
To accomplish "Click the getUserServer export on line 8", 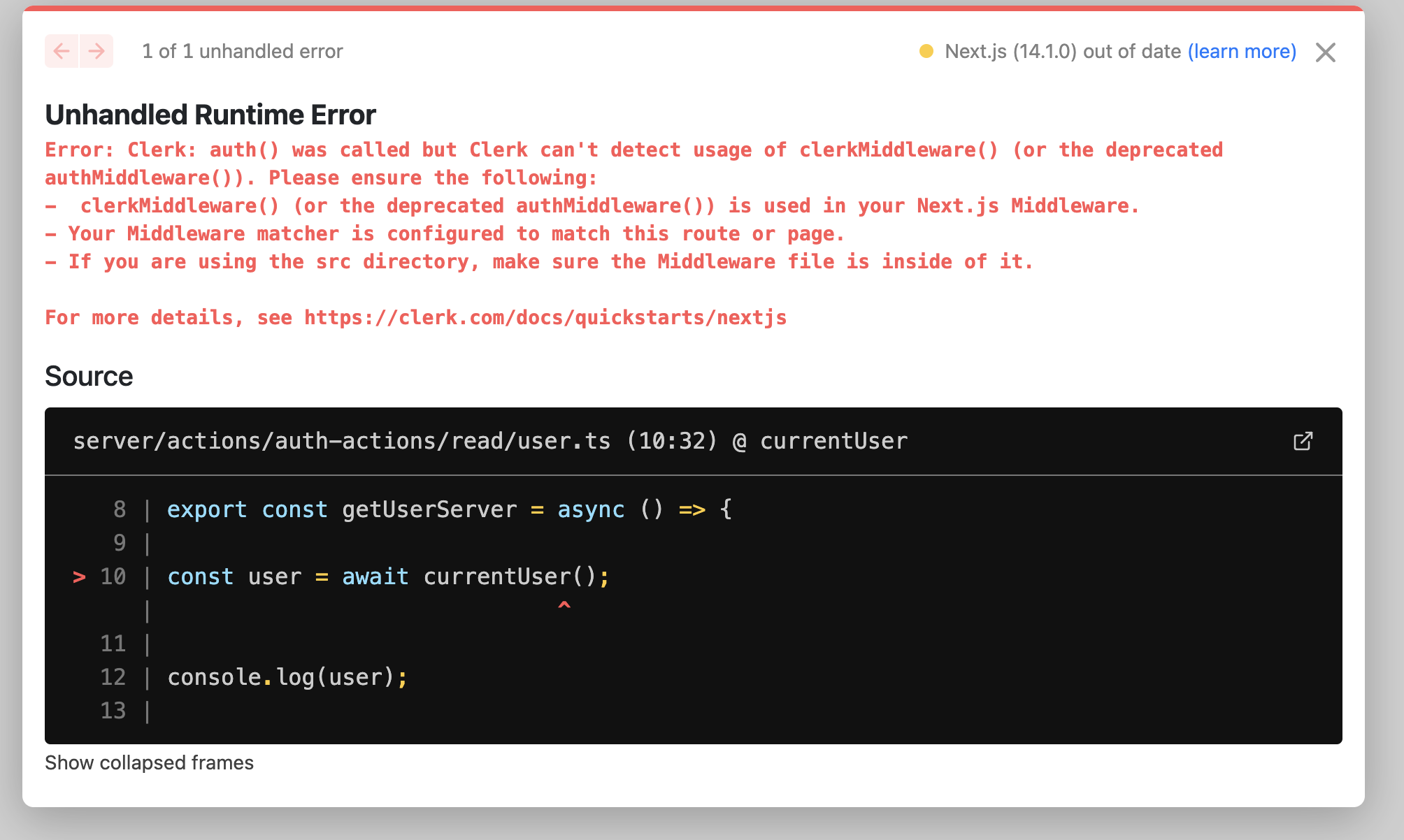I will pos(429,509).
